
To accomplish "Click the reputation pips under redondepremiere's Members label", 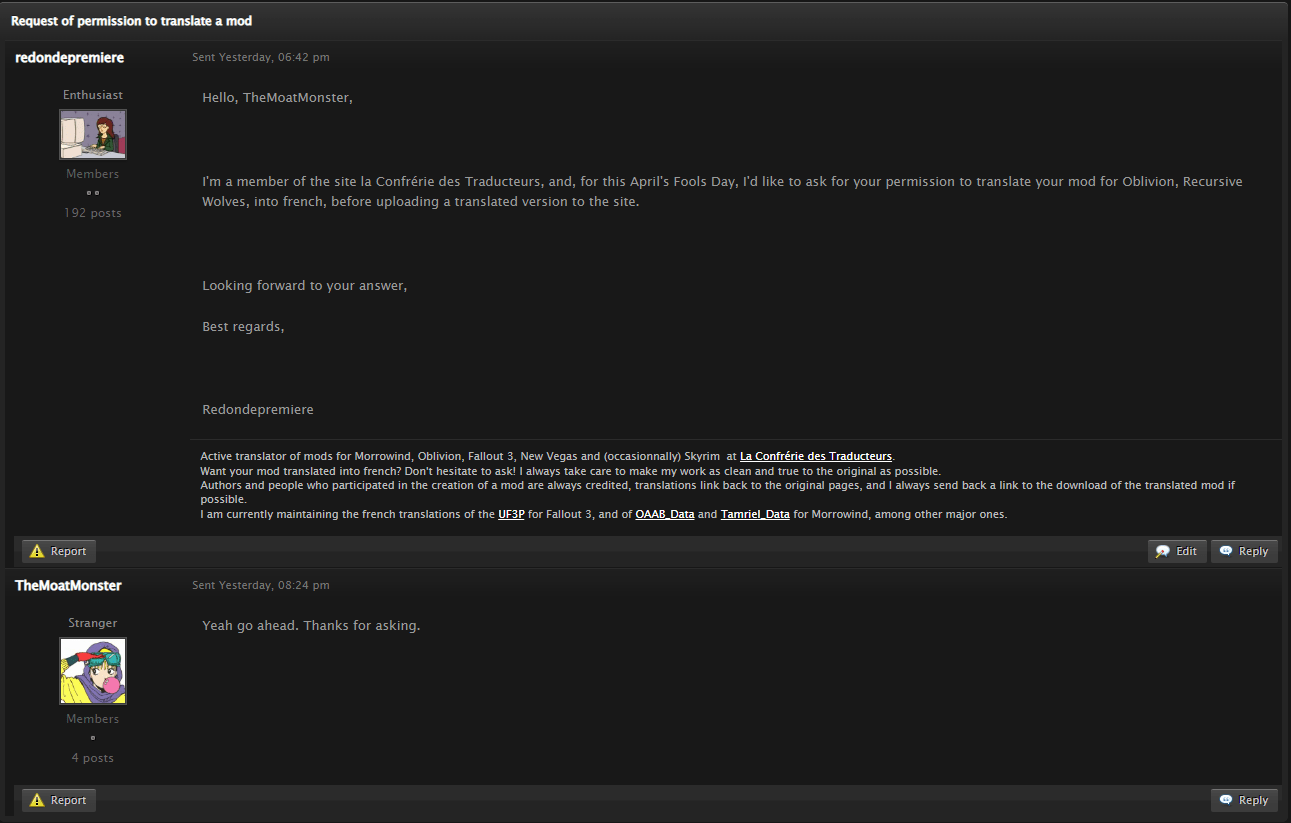I will pos(92,193).
